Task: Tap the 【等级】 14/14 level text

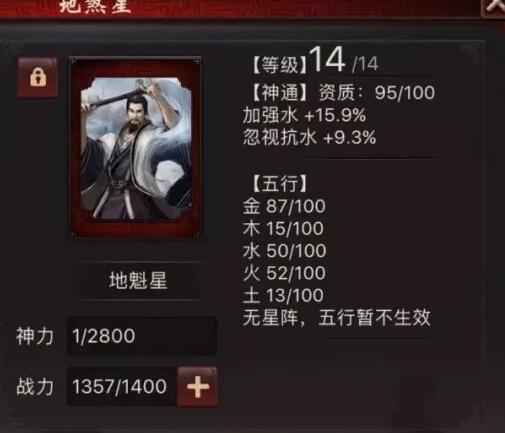Action: coord(315,61)
